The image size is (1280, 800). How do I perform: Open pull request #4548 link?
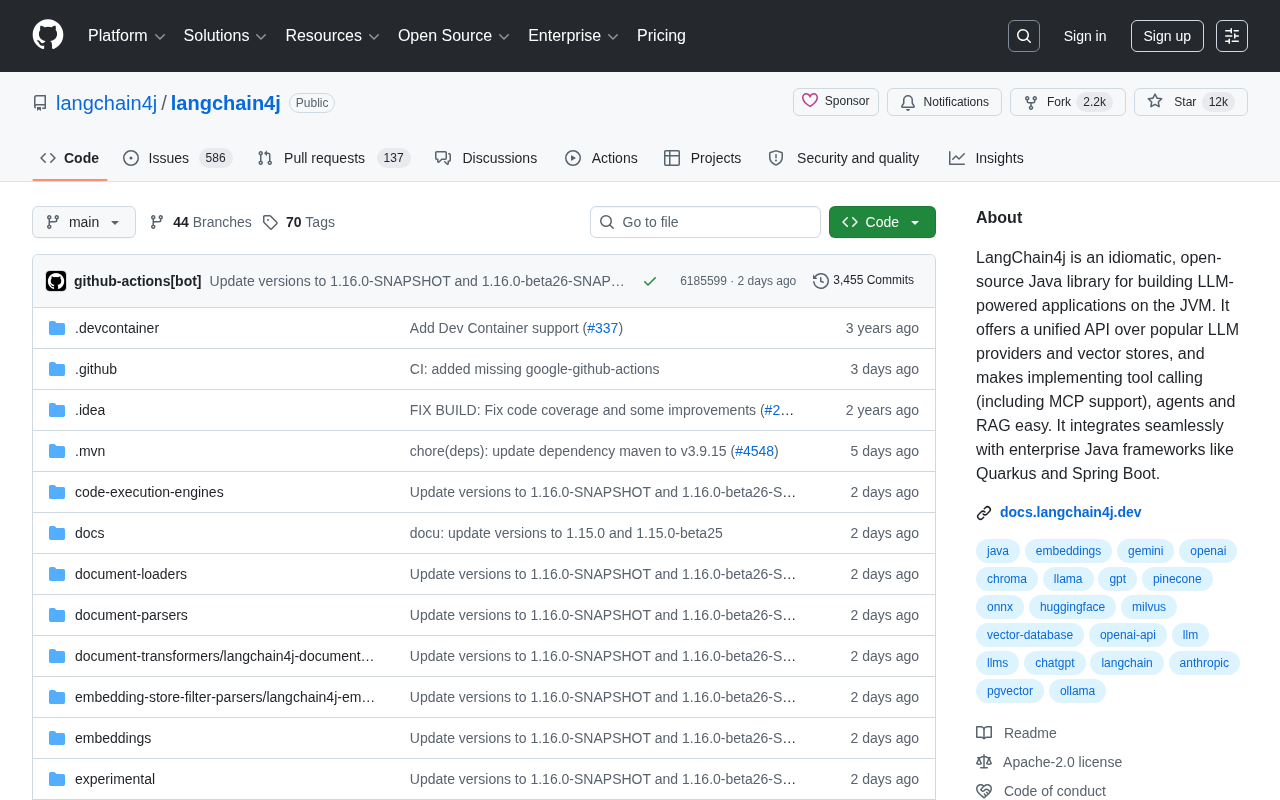click(754, 451)
